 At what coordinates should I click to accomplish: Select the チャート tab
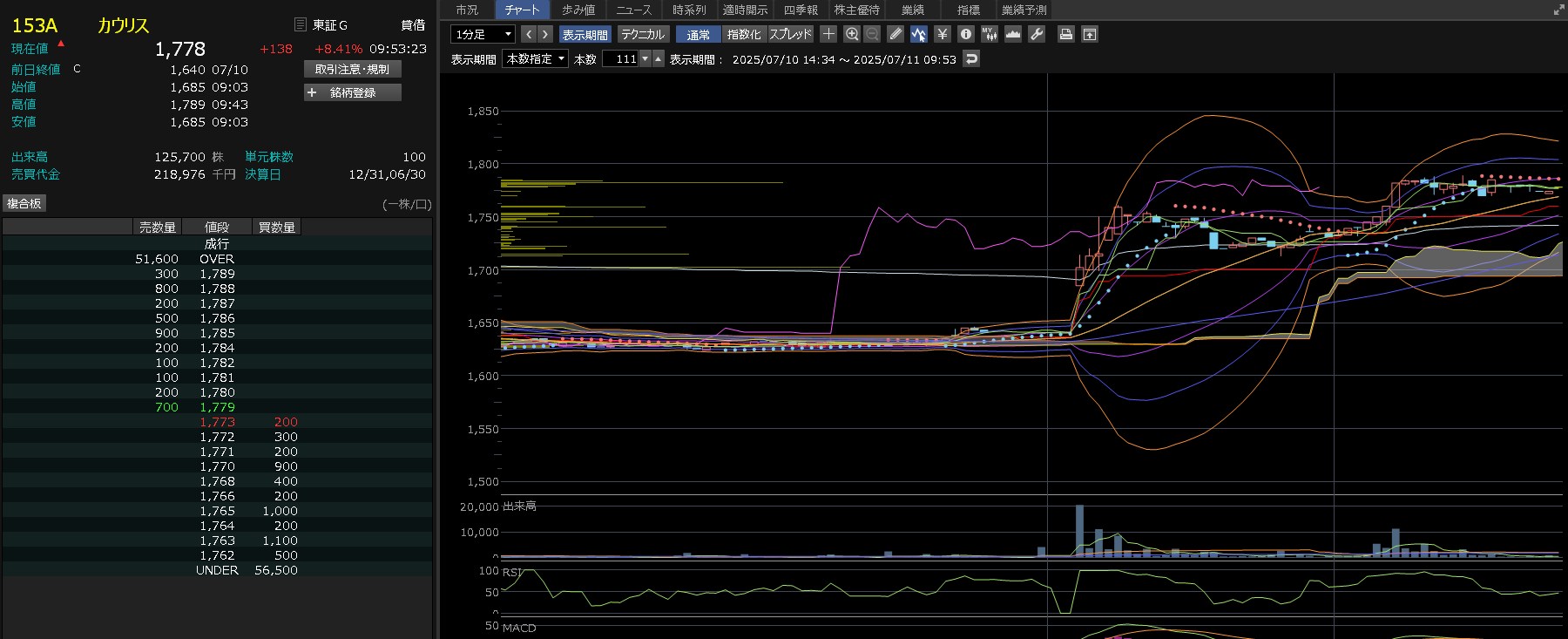click(x=523, y=10)
